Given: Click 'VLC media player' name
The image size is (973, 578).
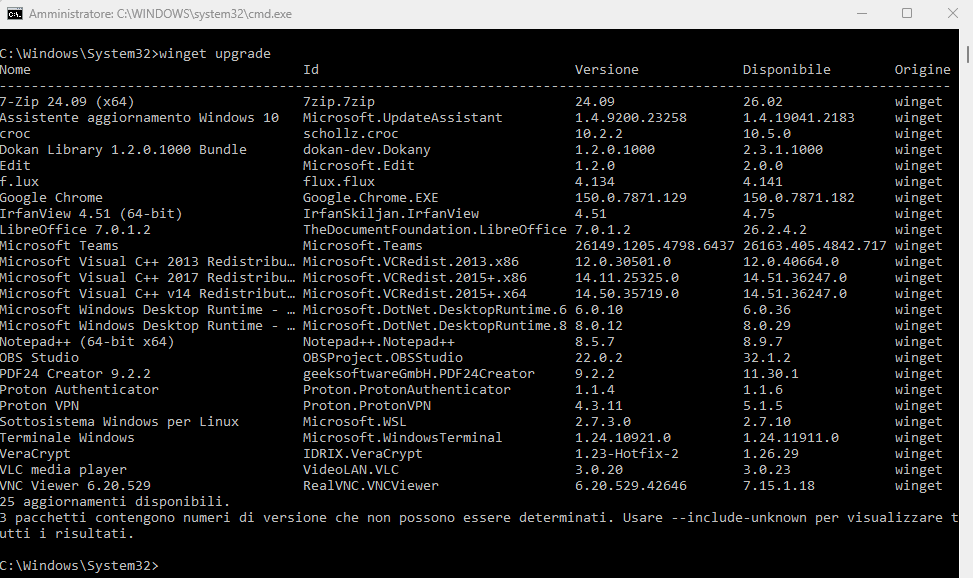Looking at the screenshot, I should click(63, 470).
